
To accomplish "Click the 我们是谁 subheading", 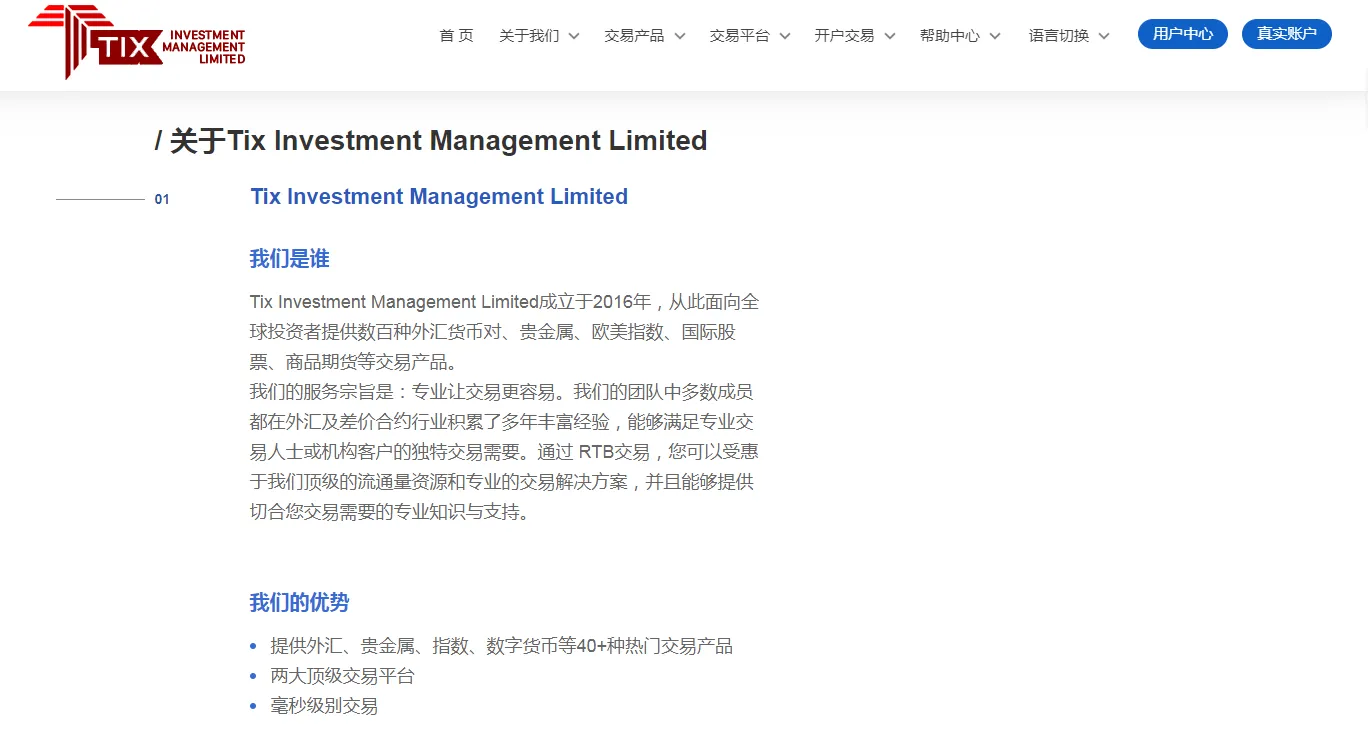I will pos(289,260).
